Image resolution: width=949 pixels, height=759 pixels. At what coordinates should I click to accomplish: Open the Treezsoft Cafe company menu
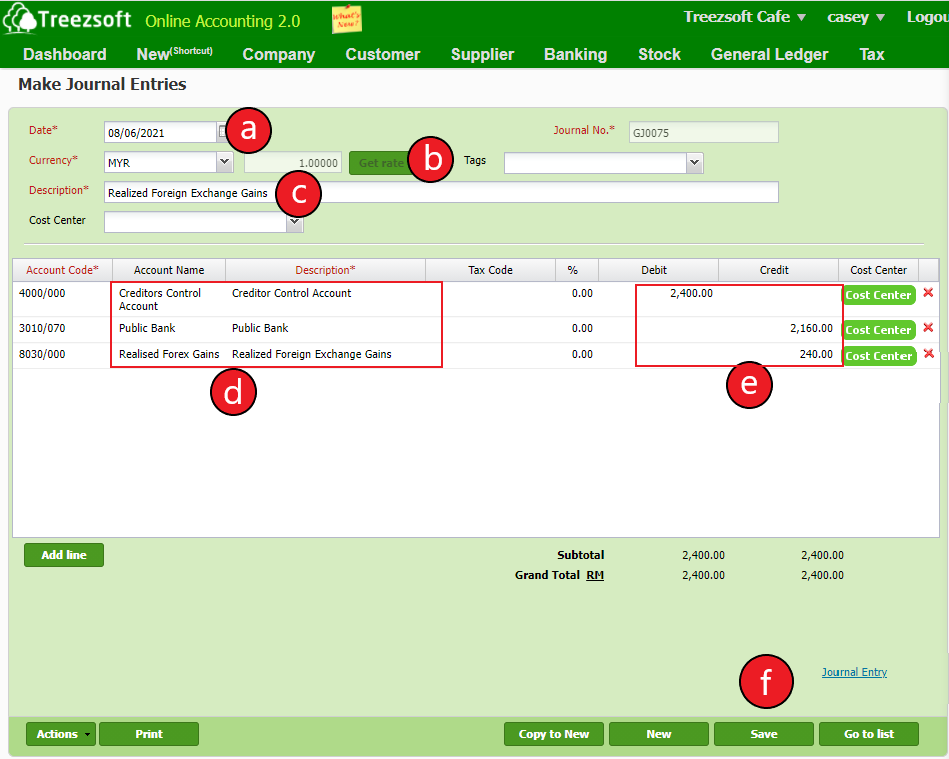pos(744,17)
